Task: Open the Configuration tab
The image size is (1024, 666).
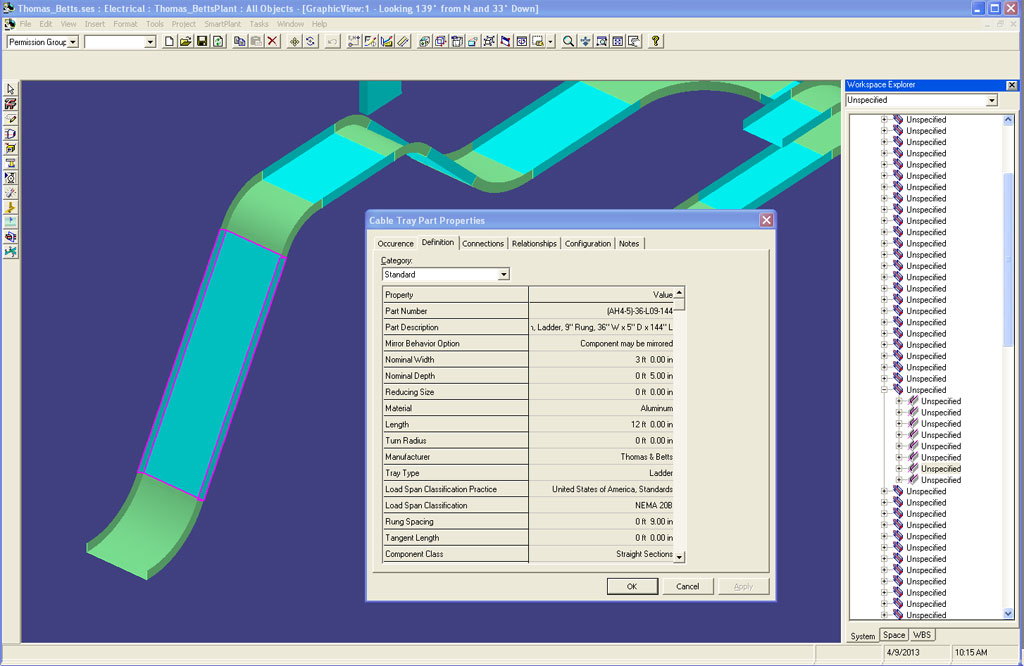Action: [587, 243]
